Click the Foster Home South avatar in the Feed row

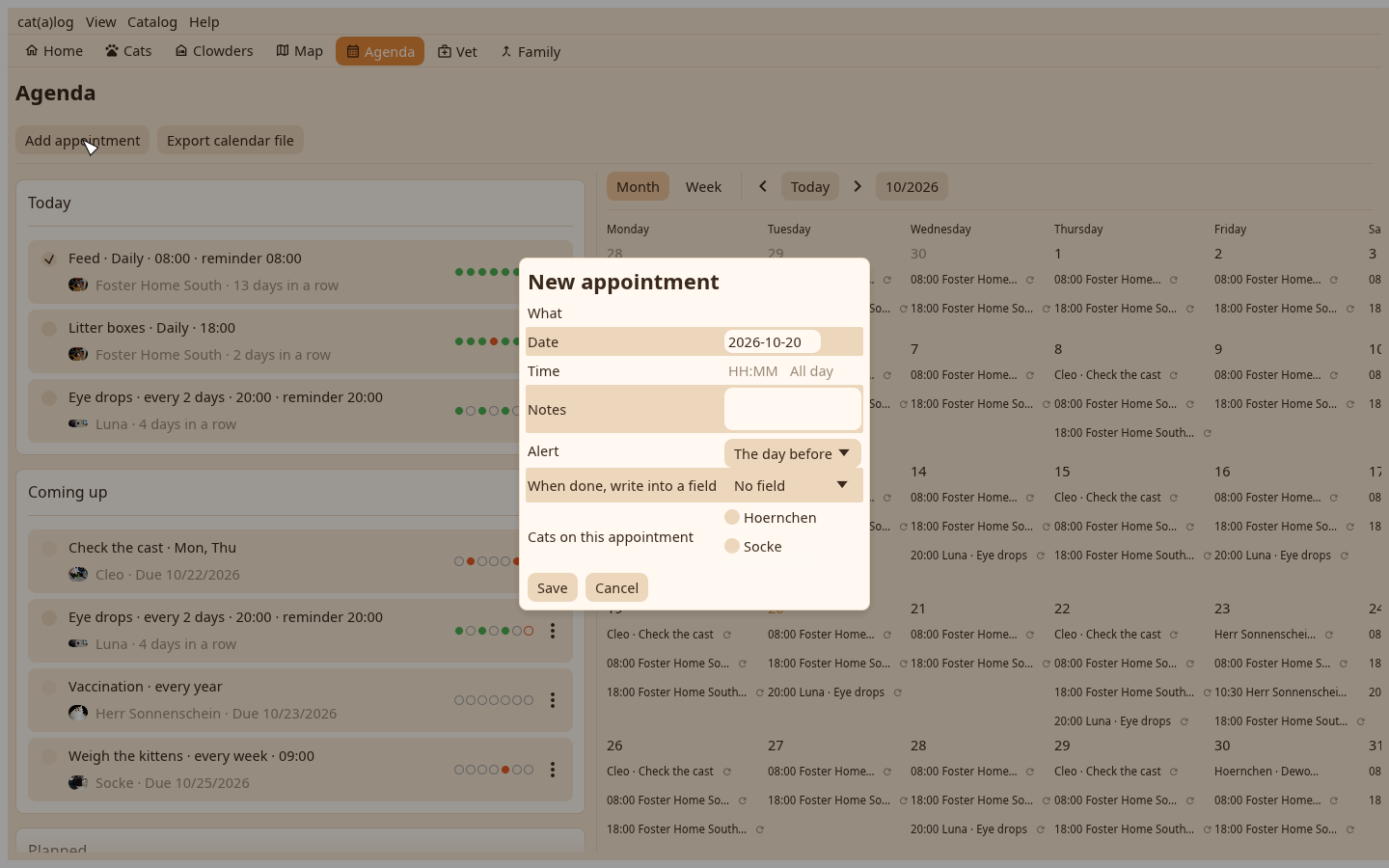point(78,285)
